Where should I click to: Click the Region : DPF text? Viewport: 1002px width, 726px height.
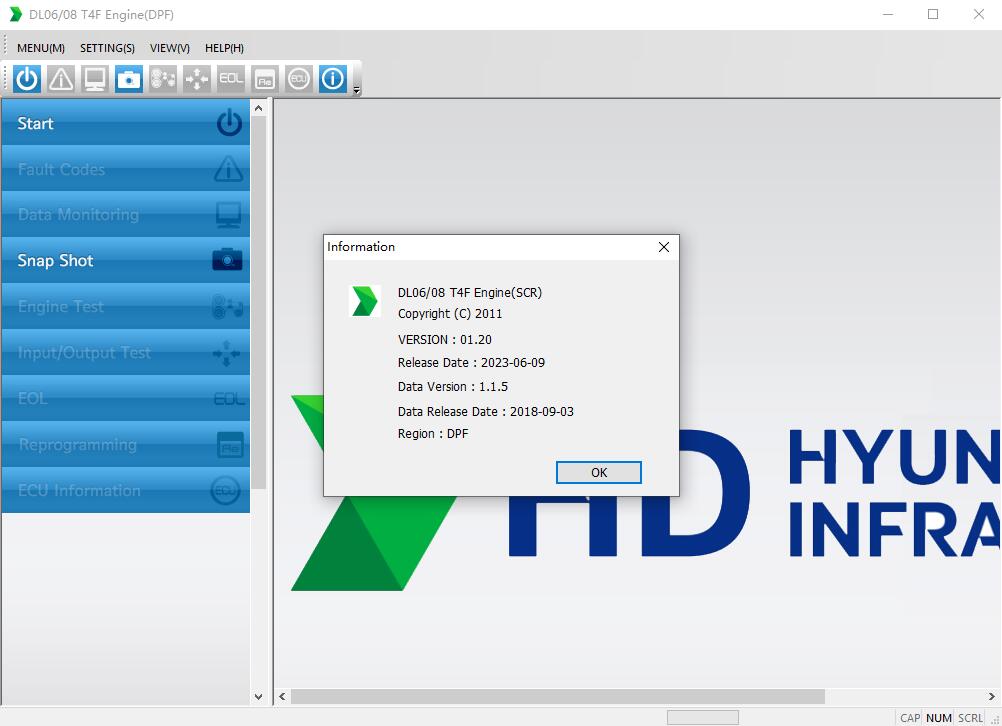(x=433, y=433)
